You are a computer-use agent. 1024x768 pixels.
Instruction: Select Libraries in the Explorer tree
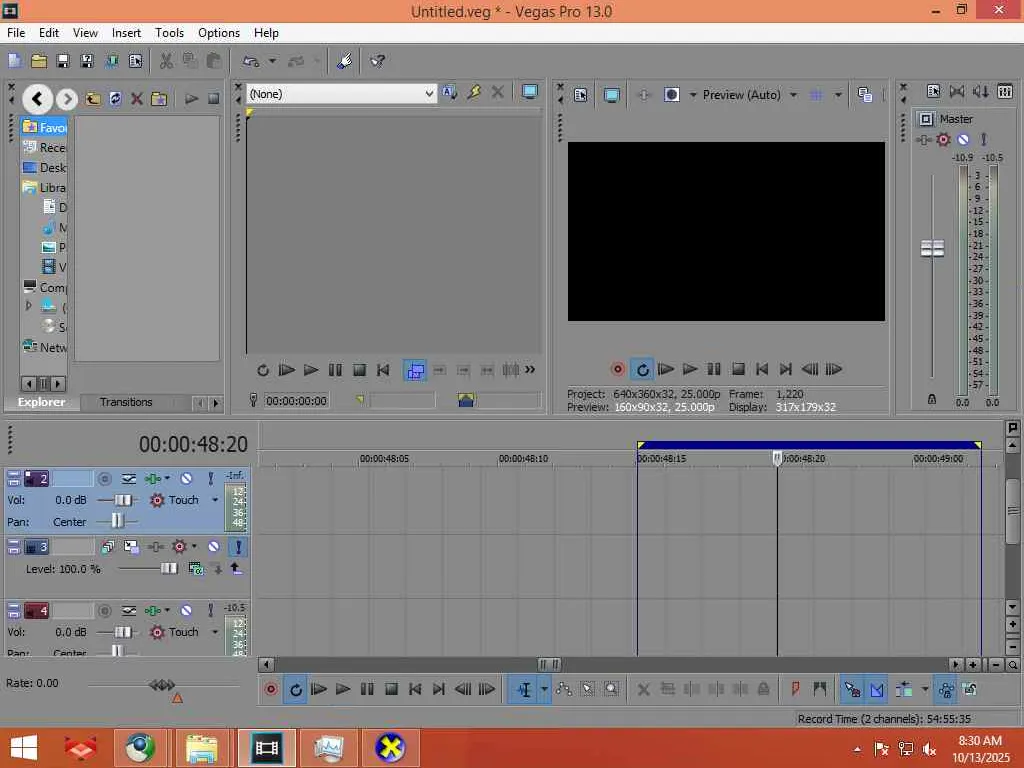(44, 188)
